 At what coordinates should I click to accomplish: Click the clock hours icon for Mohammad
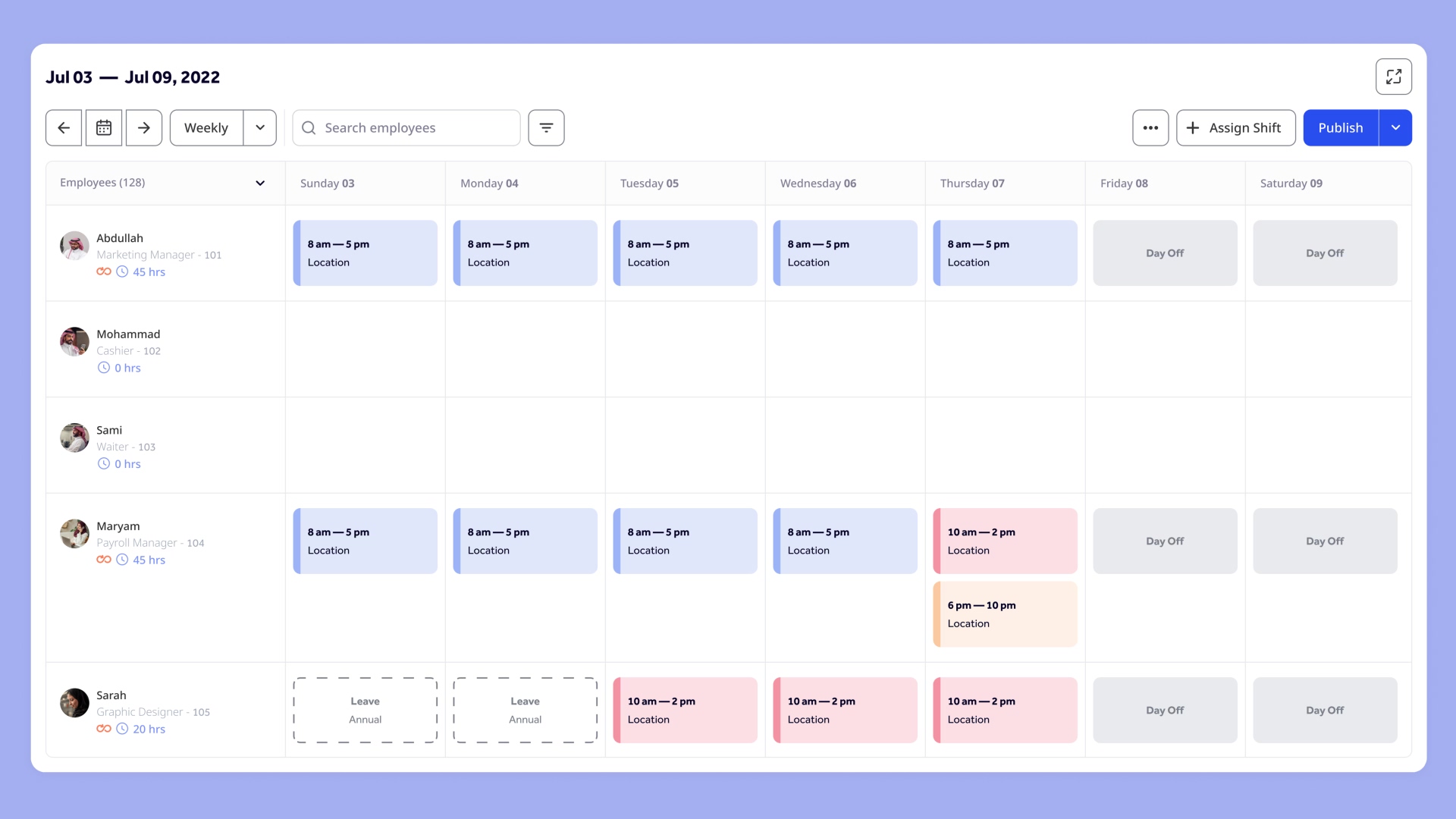pos(102,367)
